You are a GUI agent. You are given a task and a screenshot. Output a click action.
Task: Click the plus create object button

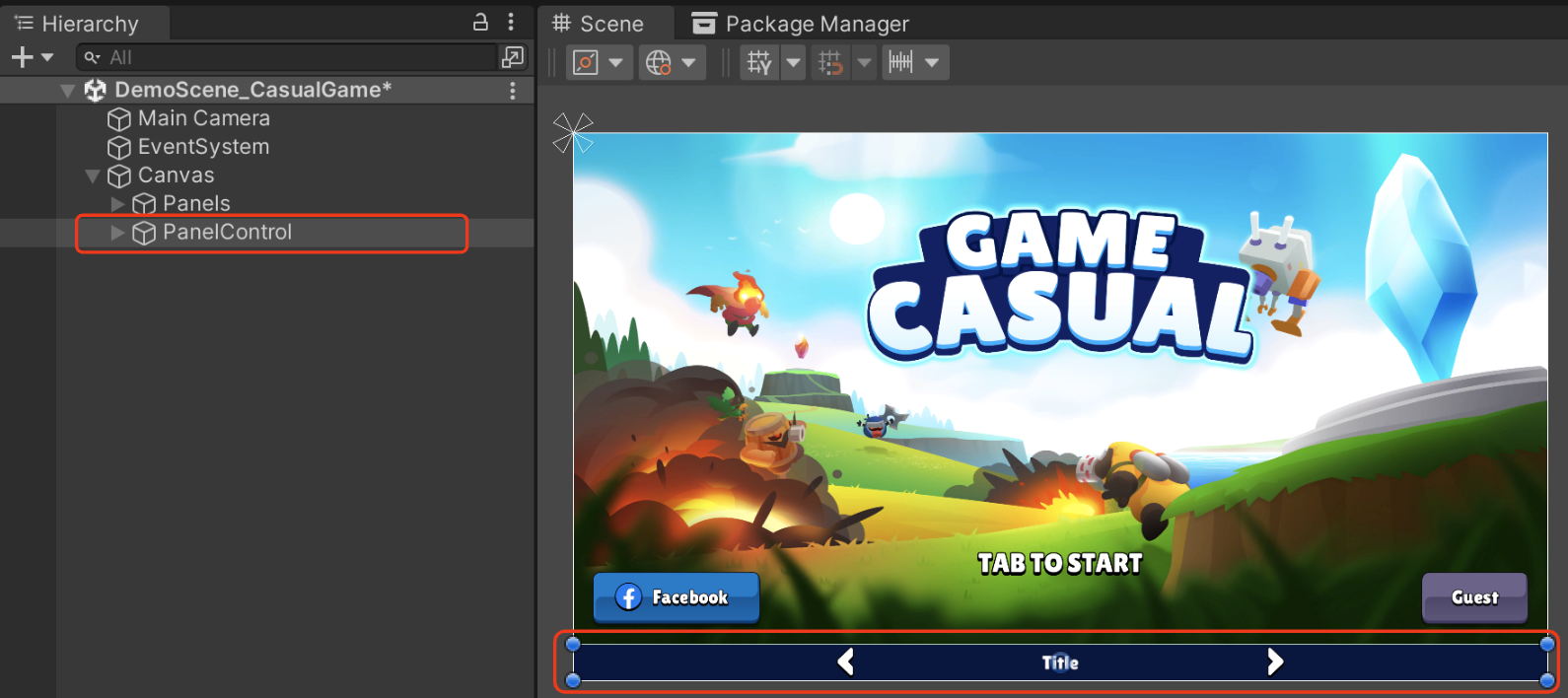22,57
